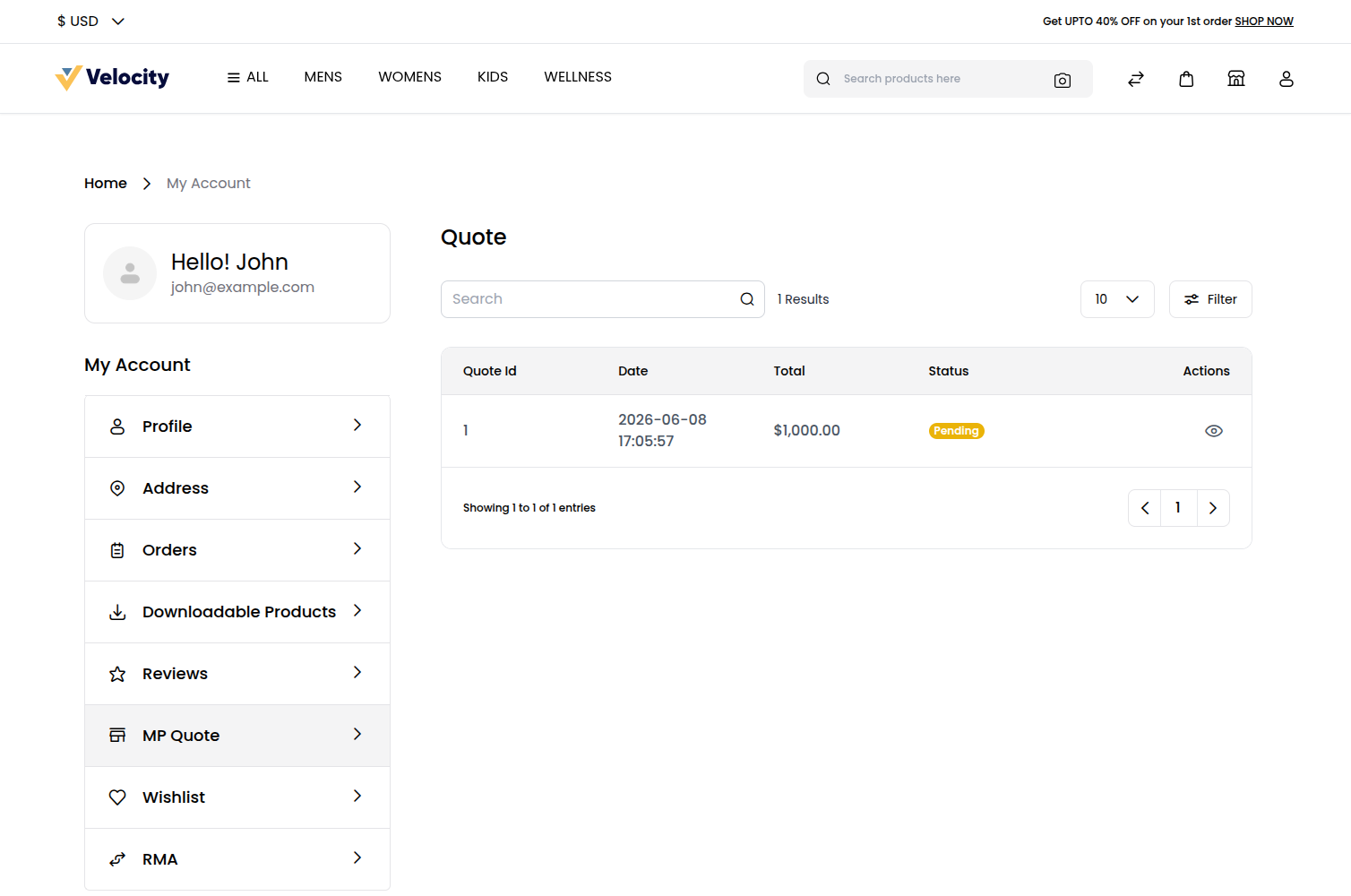Expand Profile section chevron
This screenshot has height=896, width=1351.
(x=357, y=425)
